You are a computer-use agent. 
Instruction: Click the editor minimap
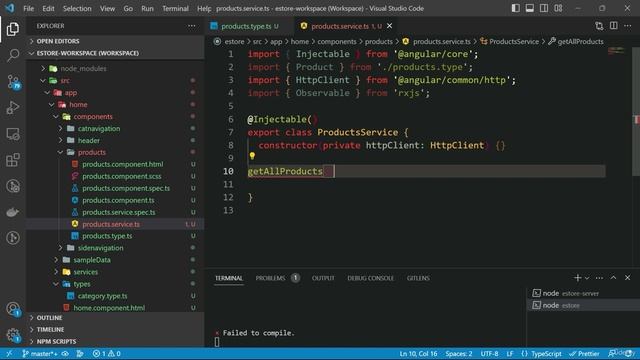point(616,51)
